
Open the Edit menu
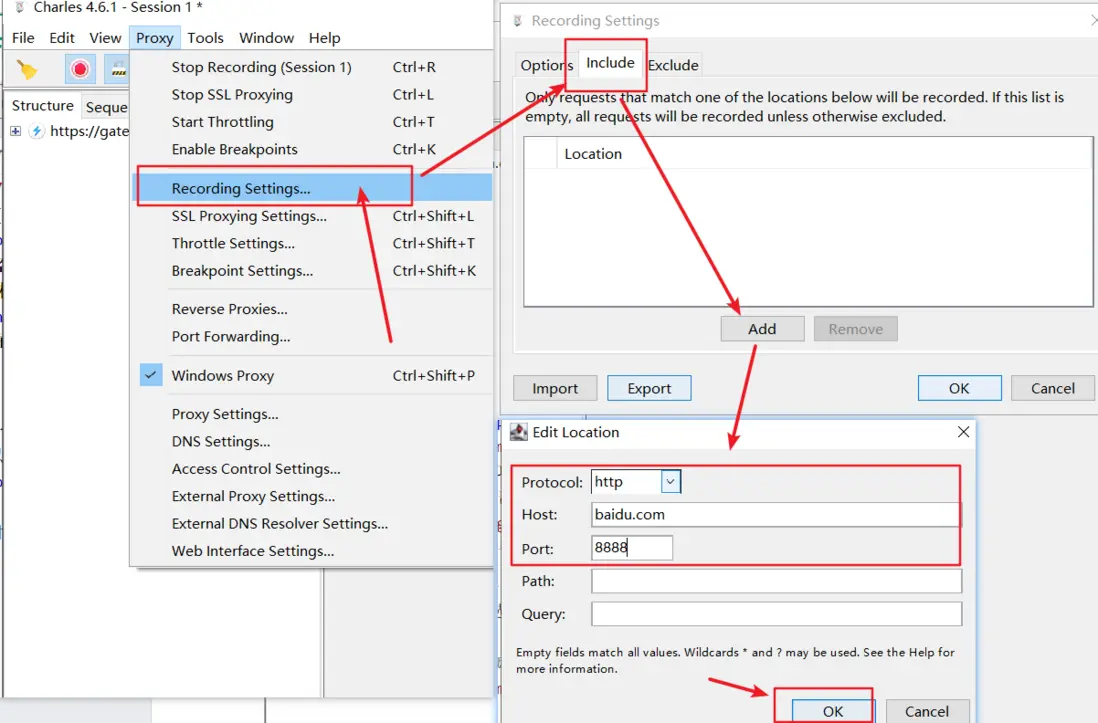[62, 38]
